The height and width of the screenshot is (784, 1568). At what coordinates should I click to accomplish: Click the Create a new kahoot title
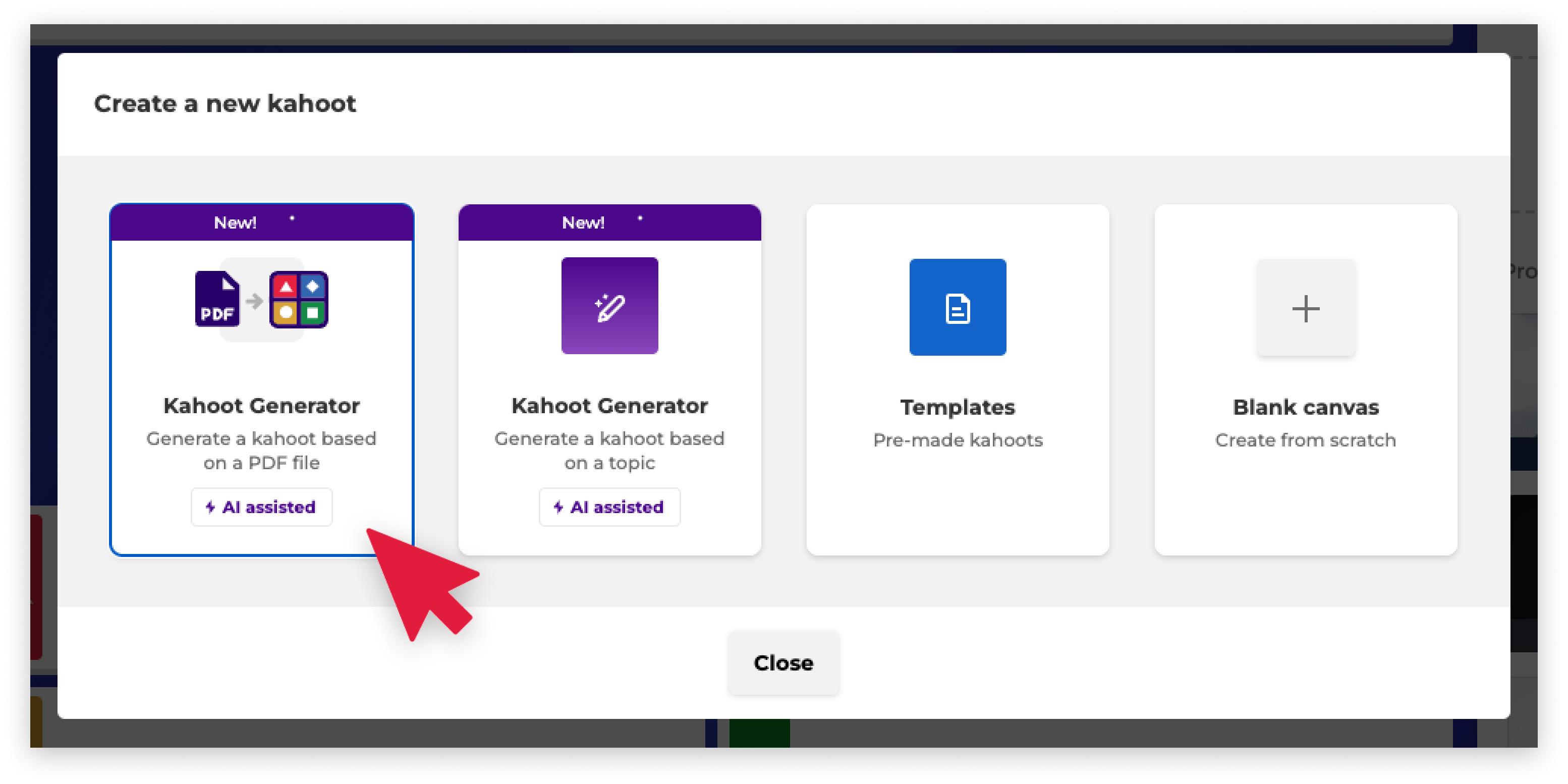click(x=226, y=103)
